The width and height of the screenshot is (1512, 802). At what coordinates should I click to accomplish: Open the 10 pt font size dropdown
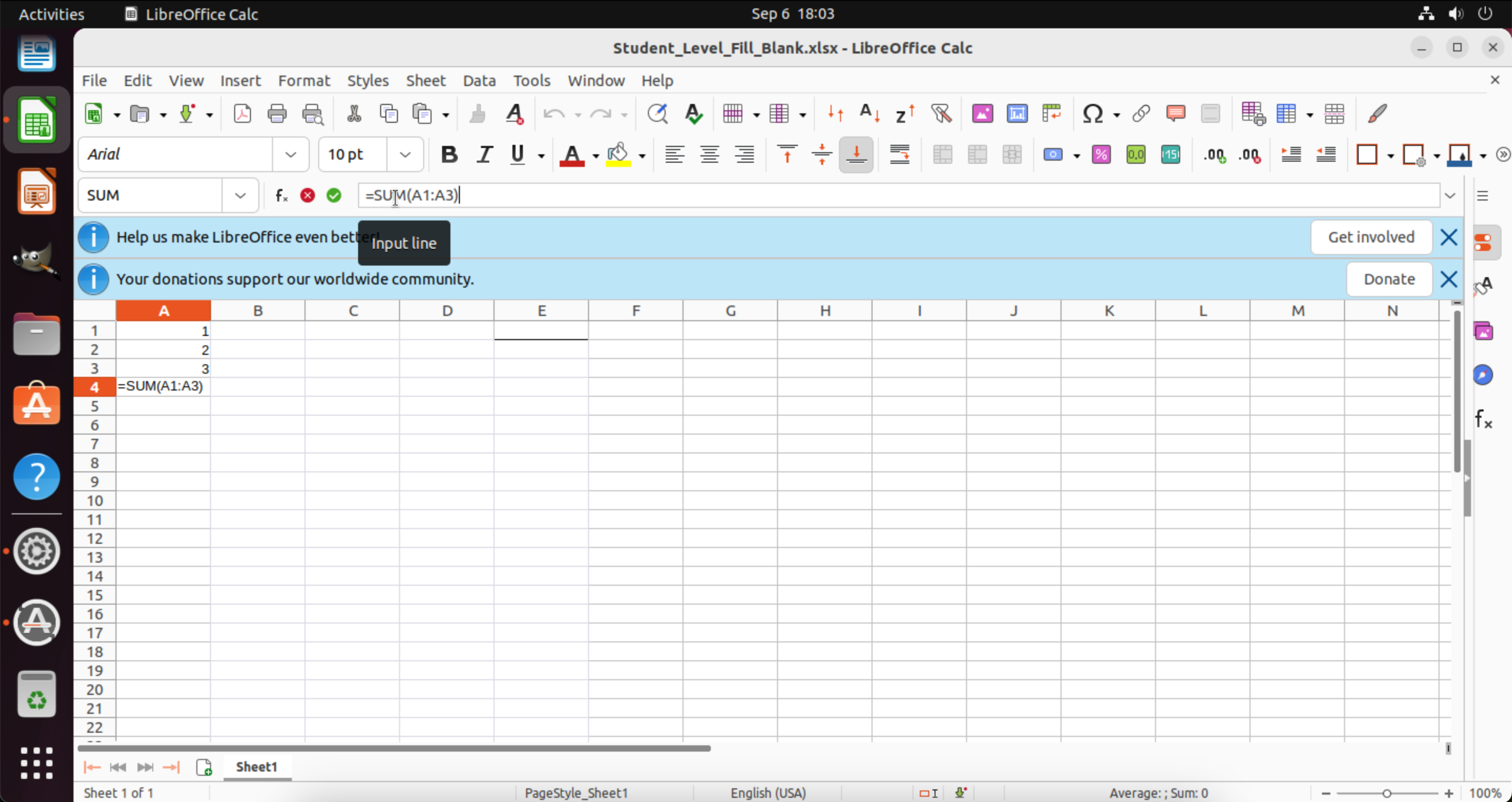click(x=405, y=155)
